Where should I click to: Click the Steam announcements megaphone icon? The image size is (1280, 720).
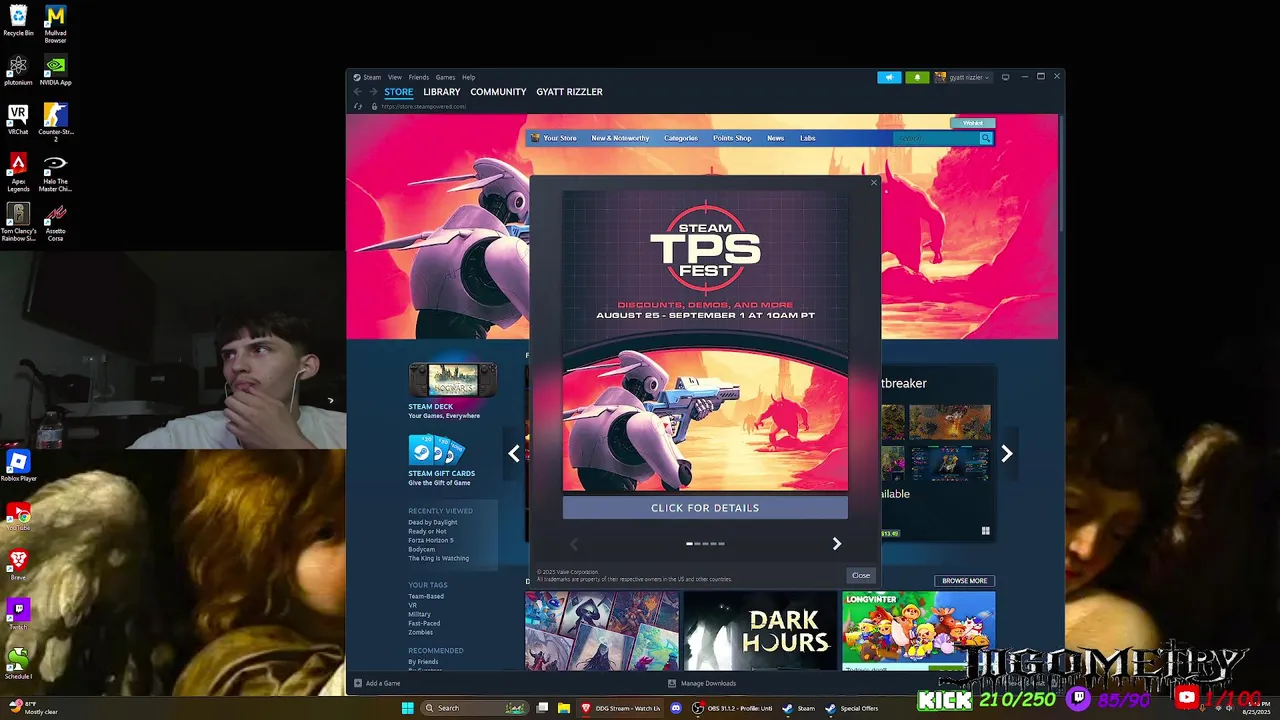[x=889, y=77]
